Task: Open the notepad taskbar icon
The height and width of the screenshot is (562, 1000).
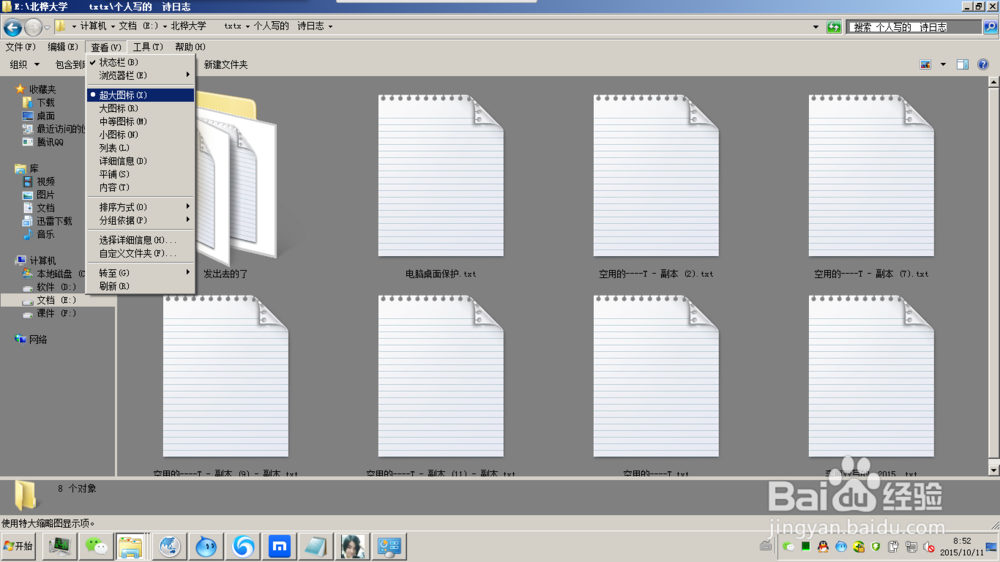Action: 316,547
